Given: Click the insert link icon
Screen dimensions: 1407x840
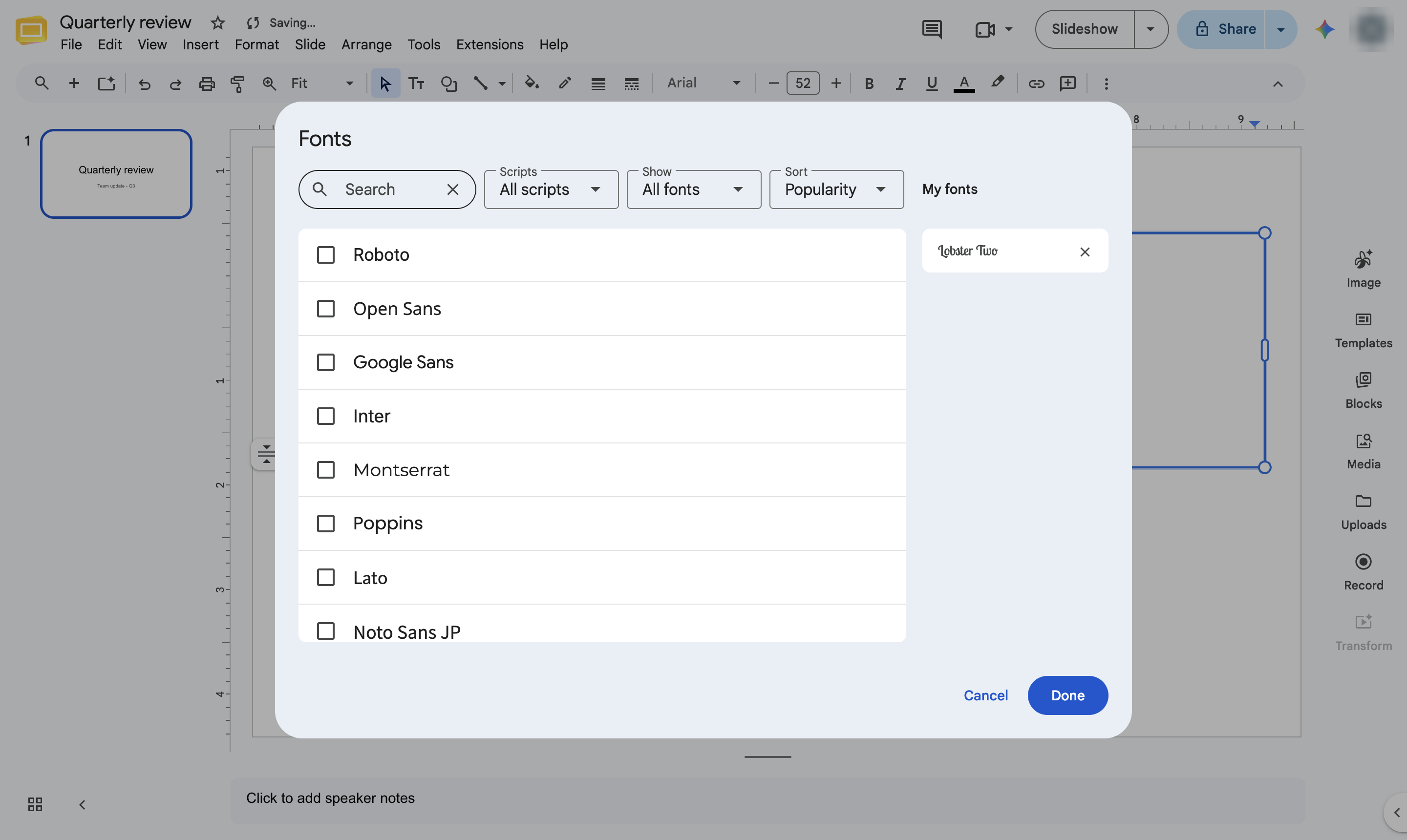Looking at the screenshot, I should pyautogui.click(x=1036, y=83).
